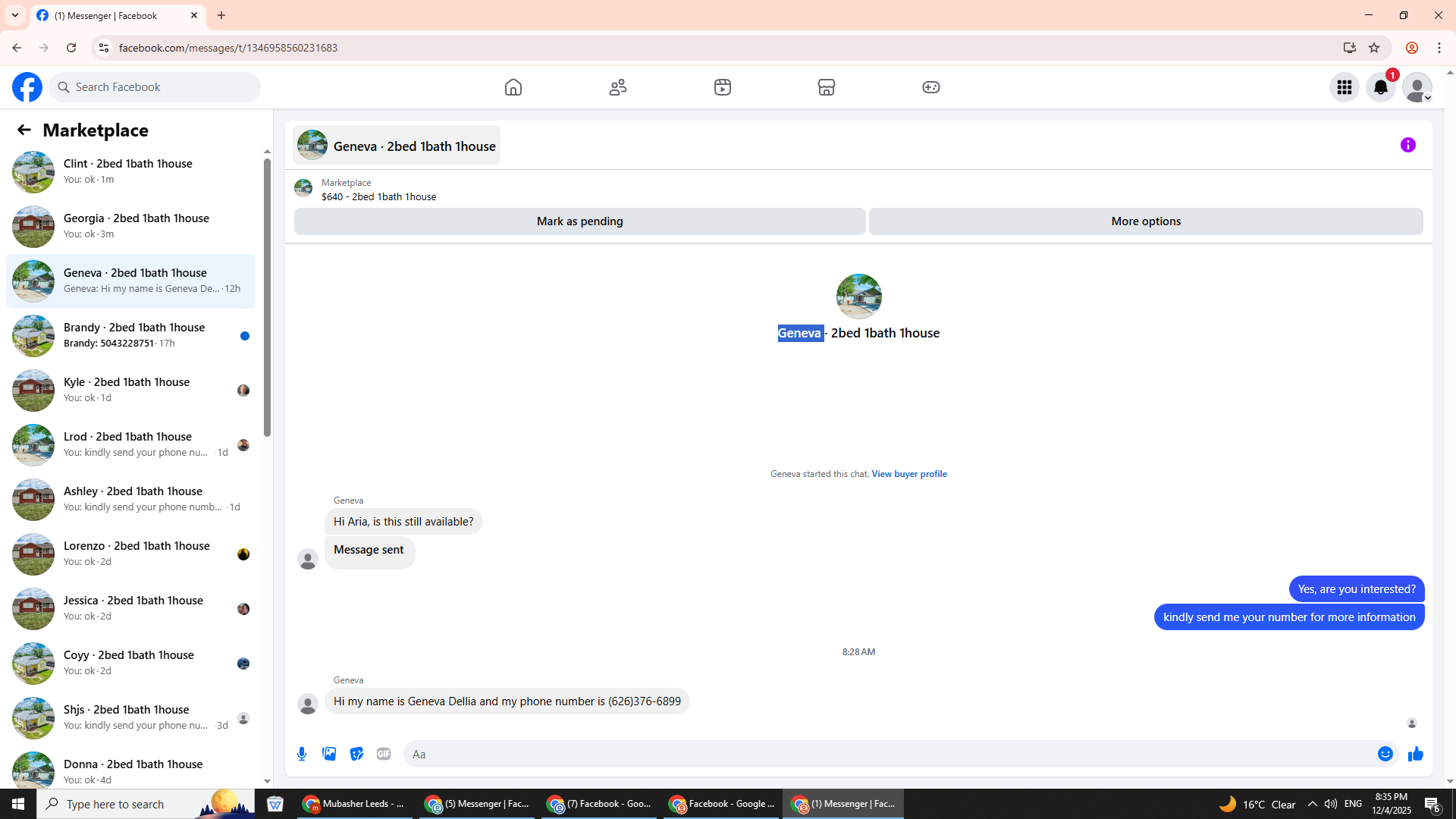Open conversation information icon
This screenshot has height=819, width=1456.
point(1408,145)
